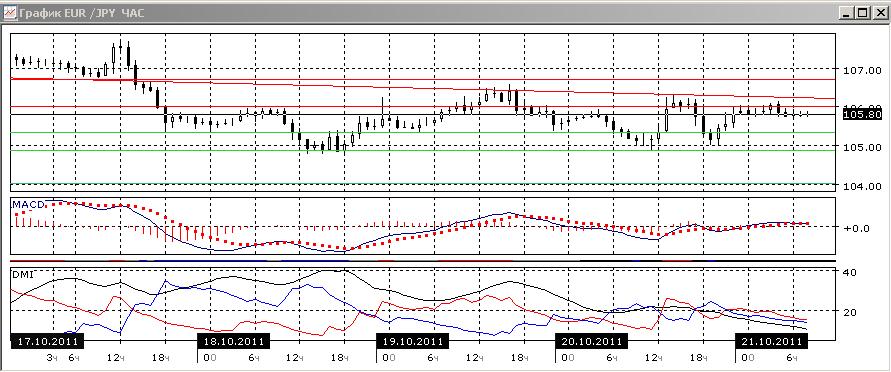Click the DMI 20 scale label
This screenshot has height=372, width=891.
point(850,312)
